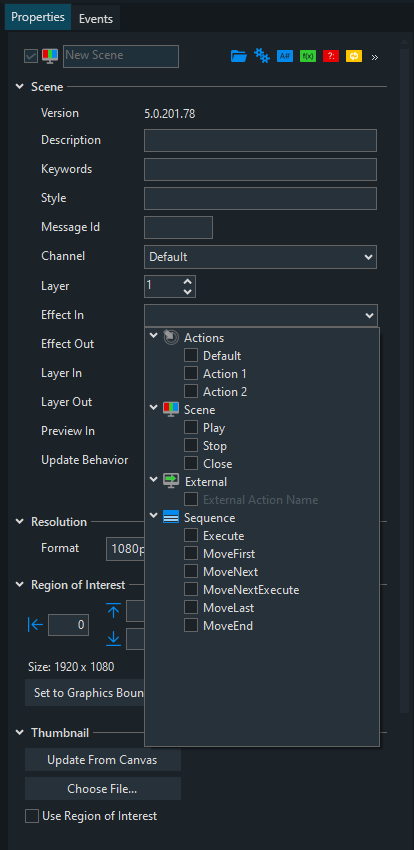The image size is (414, 850).
Task: Click the Region of Interest left-edge arrow icon
Action: (x=35, y=625)
